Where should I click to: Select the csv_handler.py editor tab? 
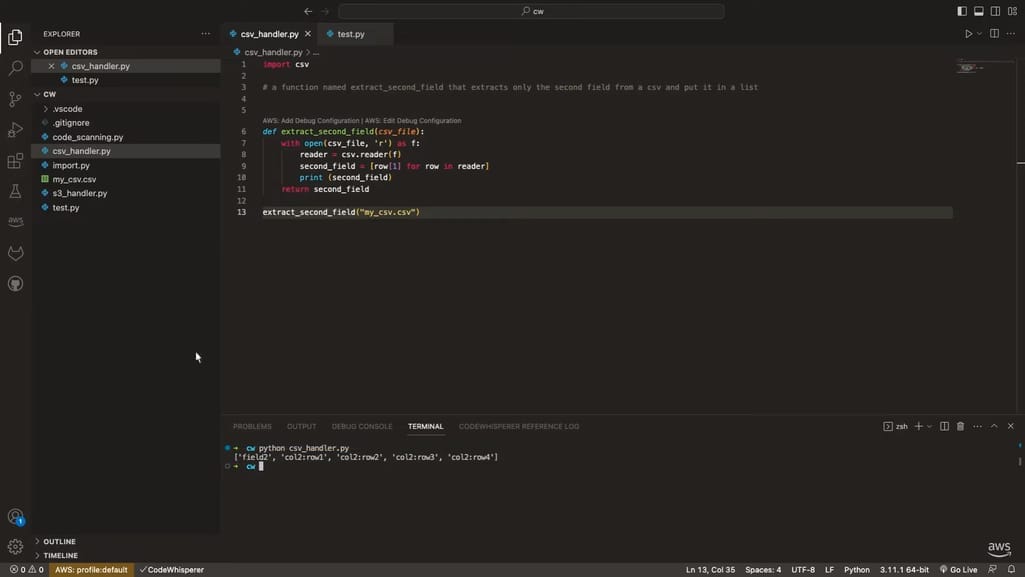269,34
